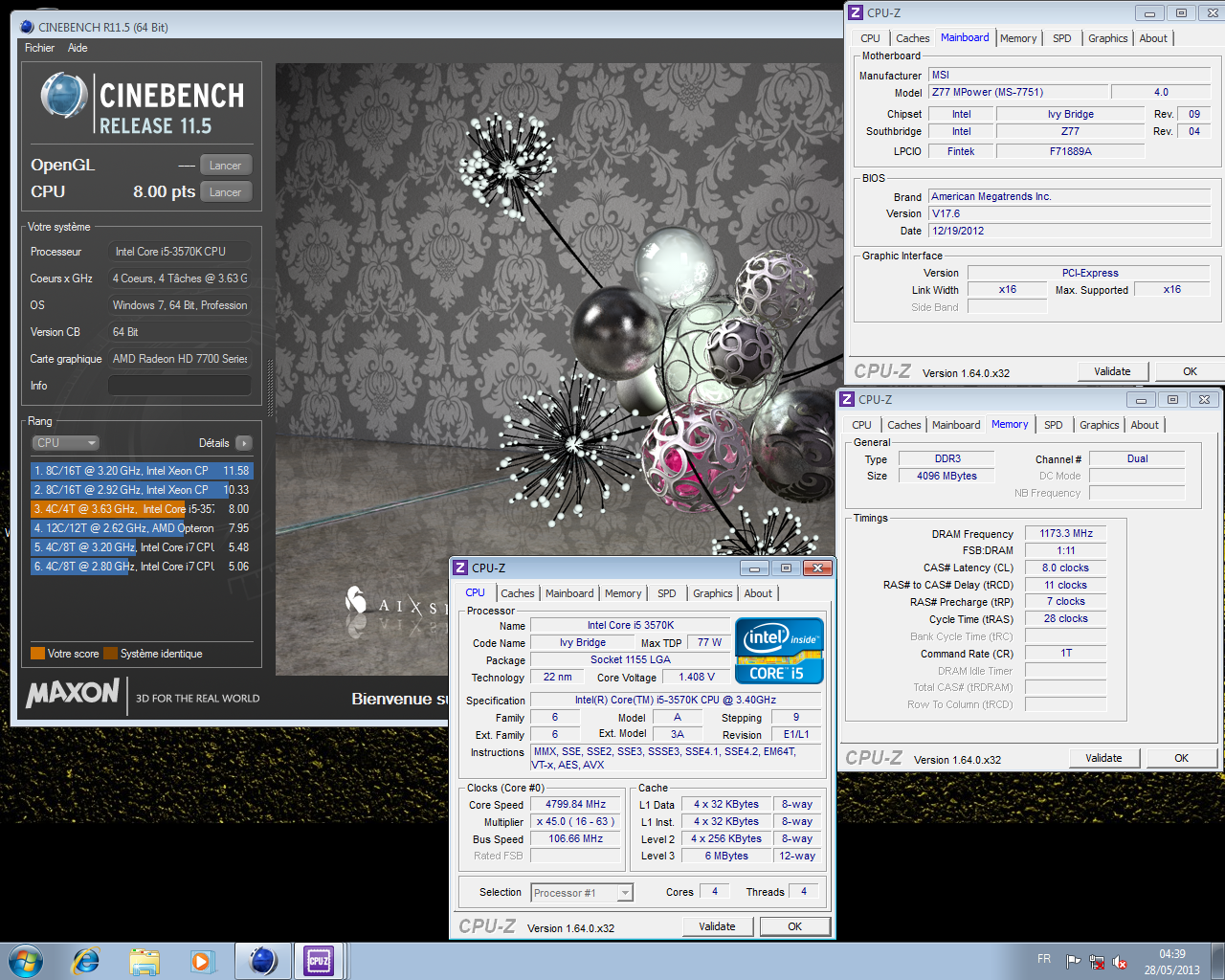Open Graphics tab in Memory CPU-Z window
The image size is (1225, 980).
coord(1099,425)
